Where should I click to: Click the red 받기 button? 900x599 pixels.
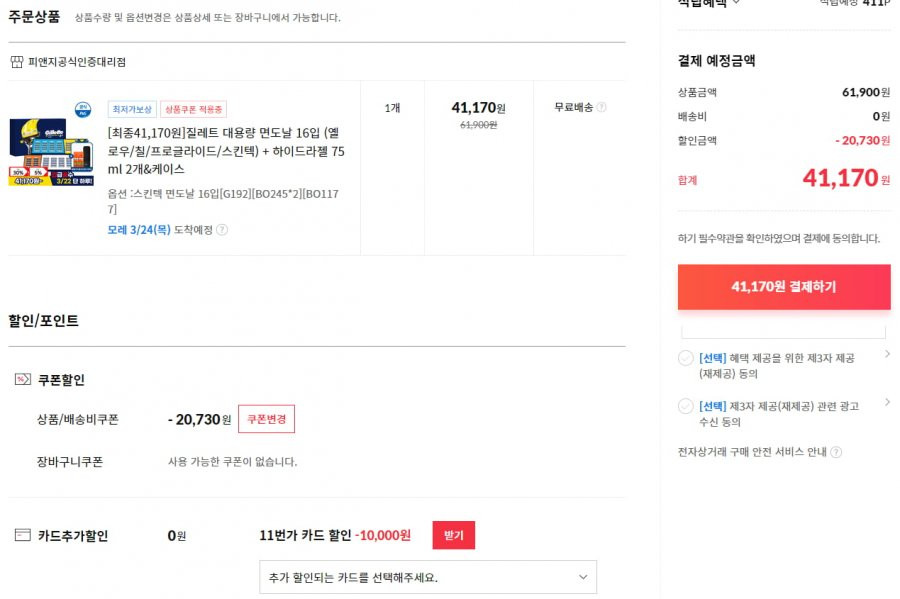tap(453, 535)
